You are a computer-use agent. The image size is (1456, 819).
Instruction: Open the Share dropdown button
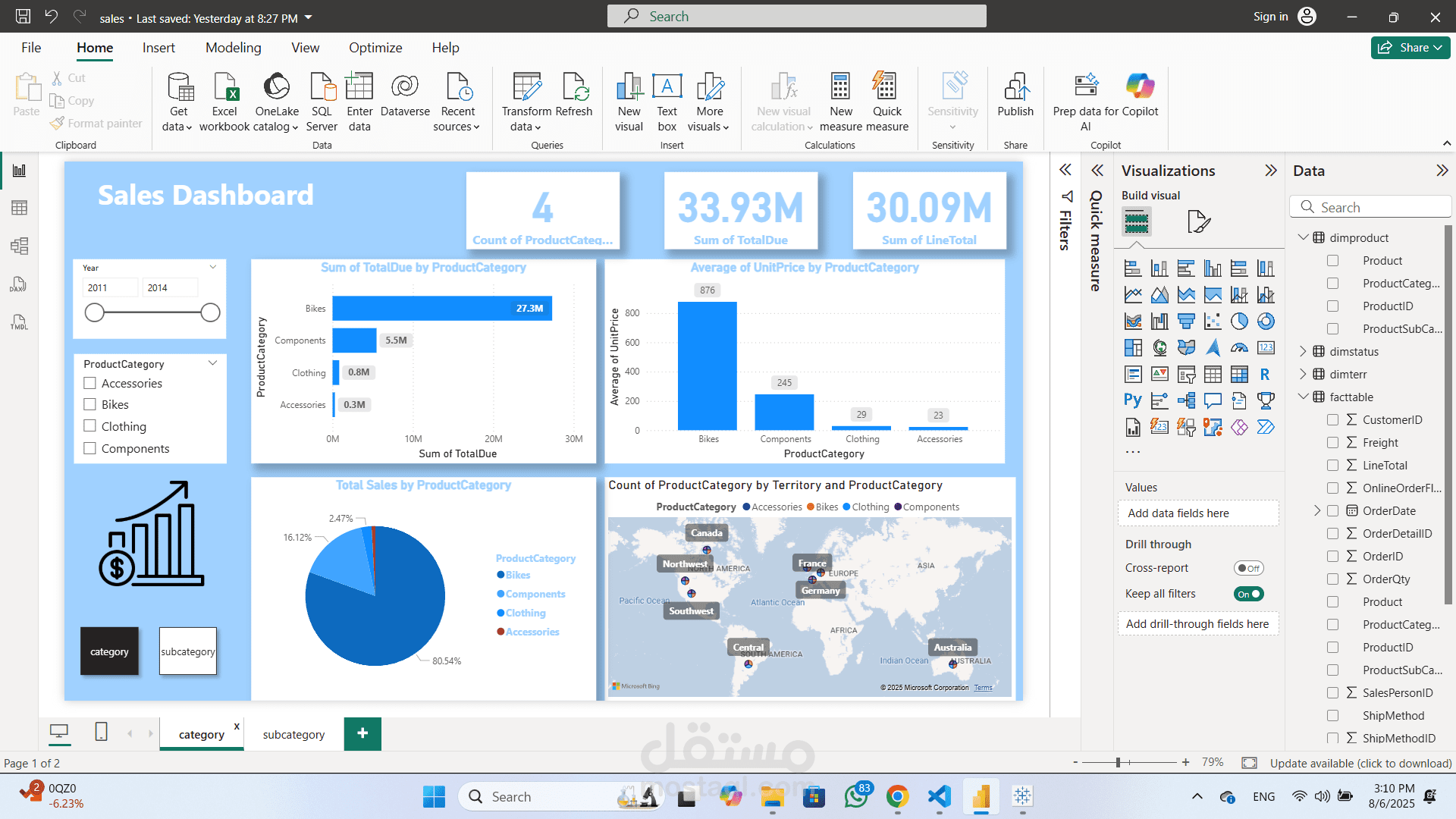click(x=1410, y=48)
